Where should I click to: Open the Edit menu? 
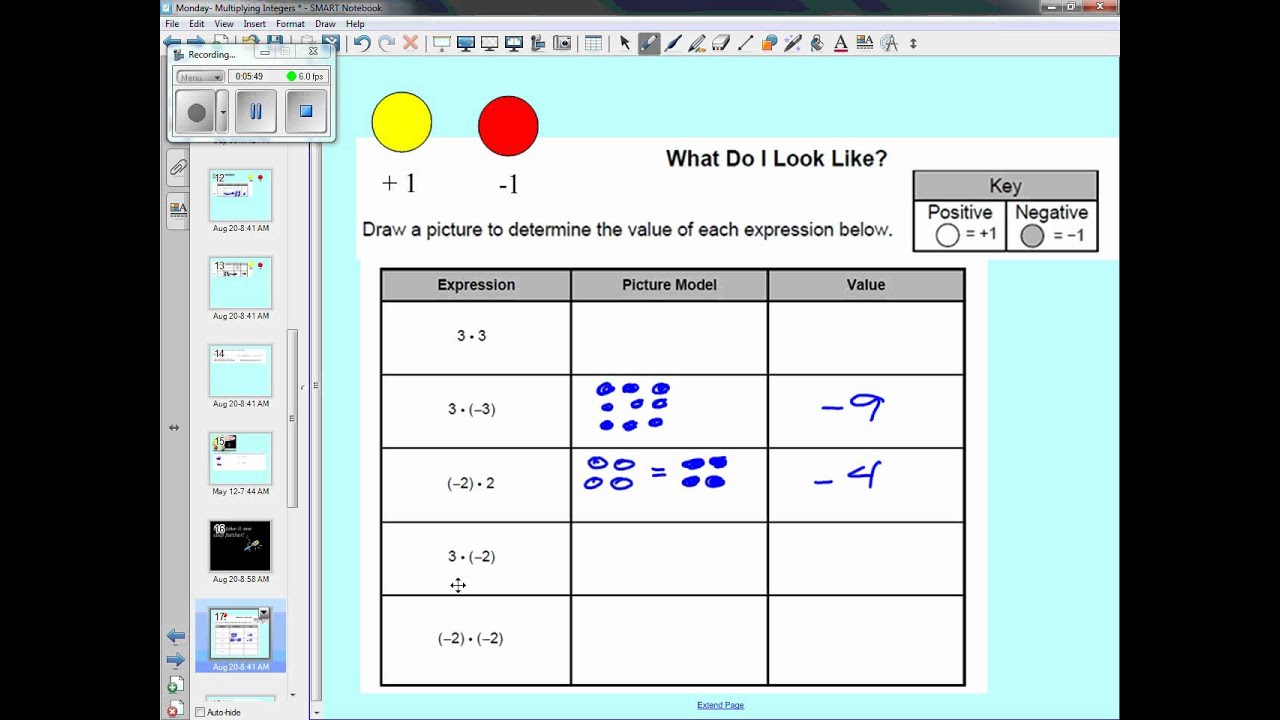pos(197,24)
